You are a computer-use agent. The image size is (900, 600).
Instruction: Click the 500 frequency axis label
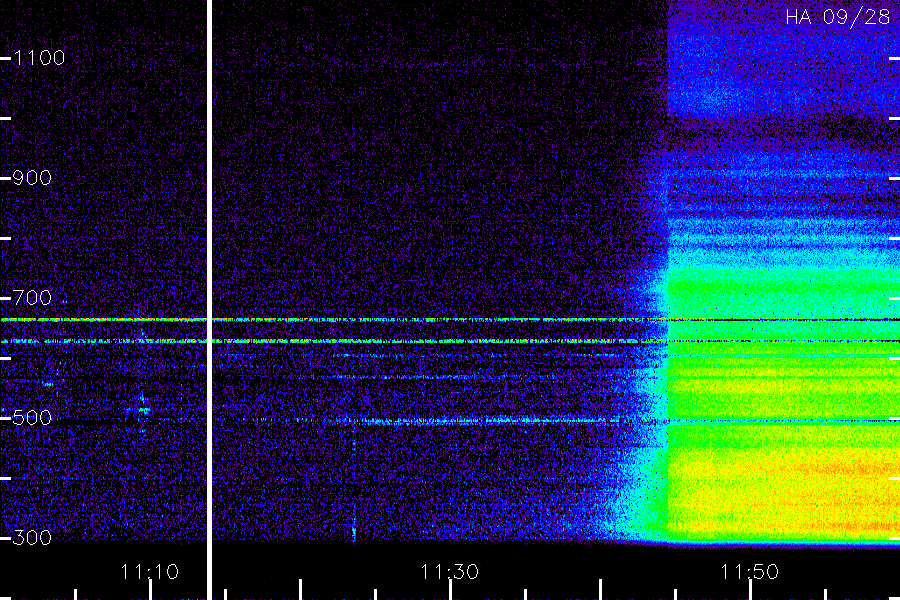(32, 418)
